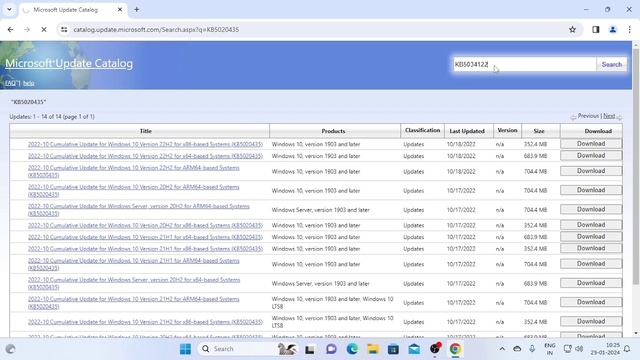Click the browser forward arrow
This screenshot has height=360, width=640.
point(27,29)
